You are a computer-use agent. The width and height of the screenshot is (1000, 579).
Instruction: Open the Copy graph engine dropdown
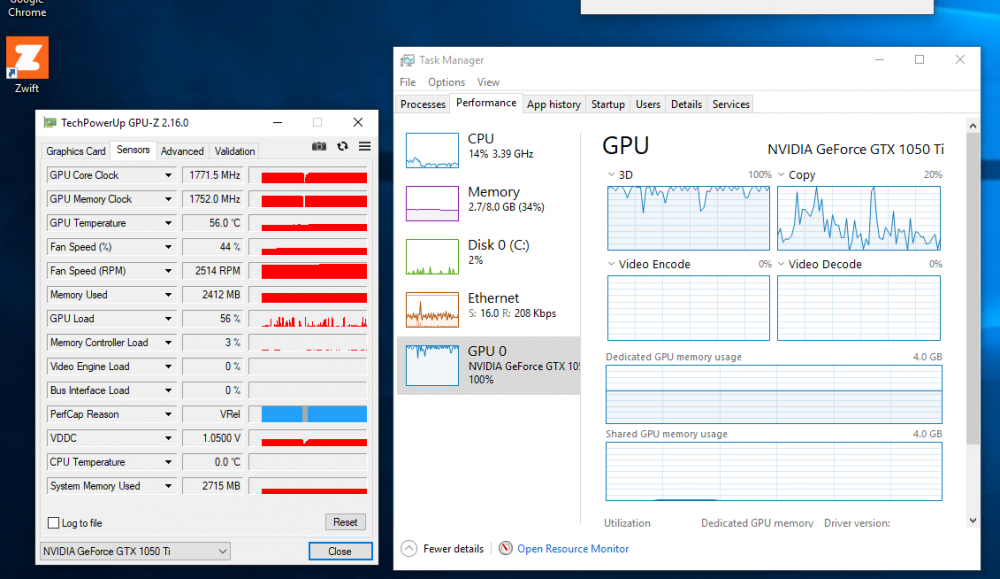pos(781,175)
